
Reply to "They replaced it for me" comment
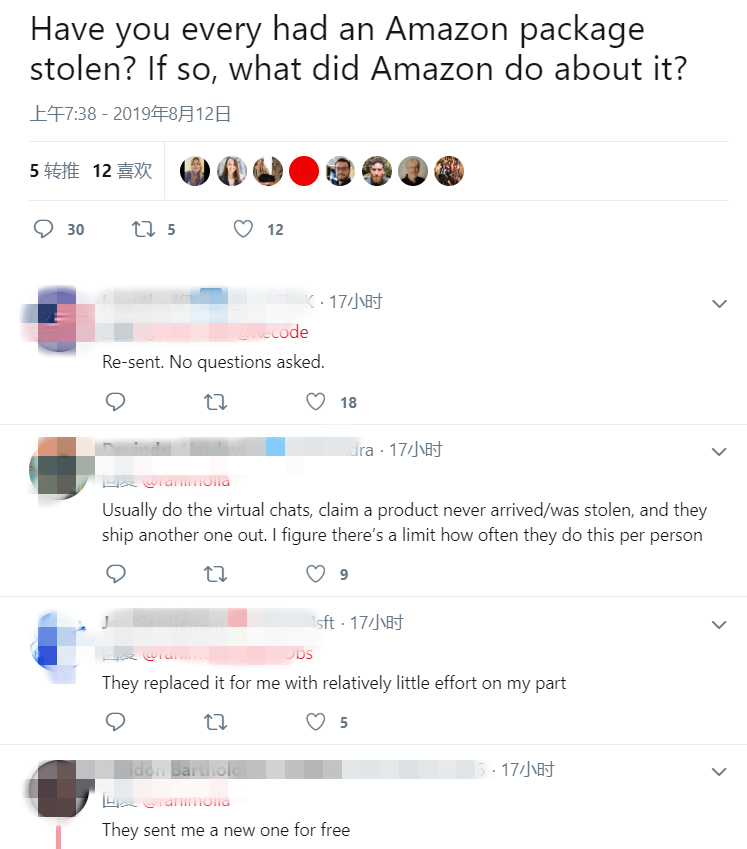[115, 722]
